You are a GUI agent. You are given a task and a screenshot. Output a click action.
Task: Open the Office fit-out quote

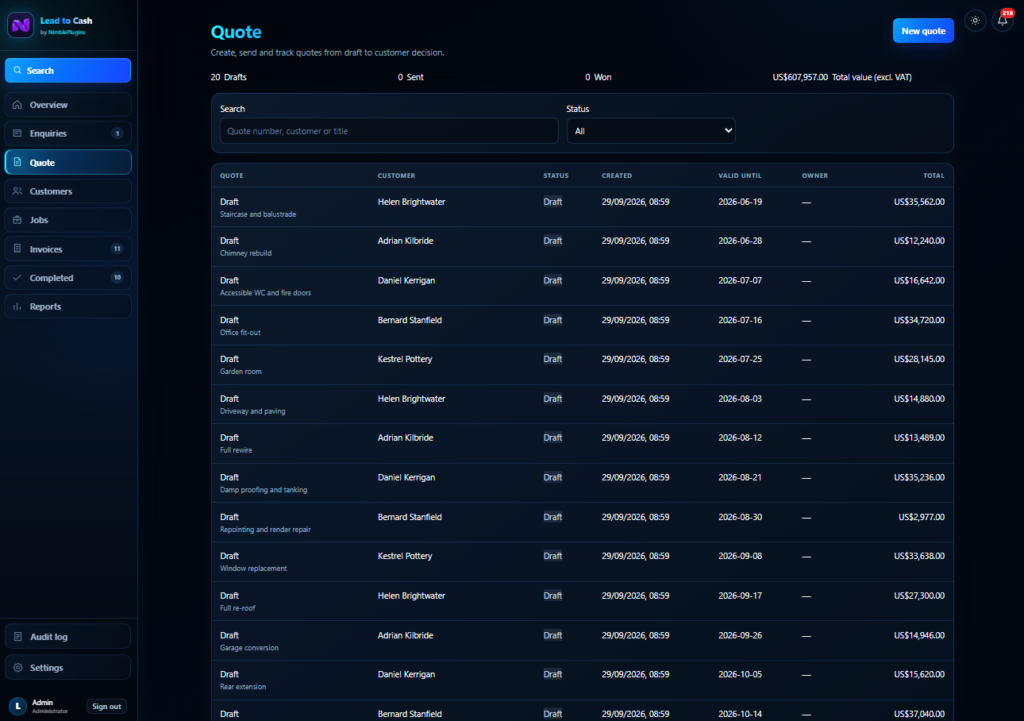coord(582,325)
